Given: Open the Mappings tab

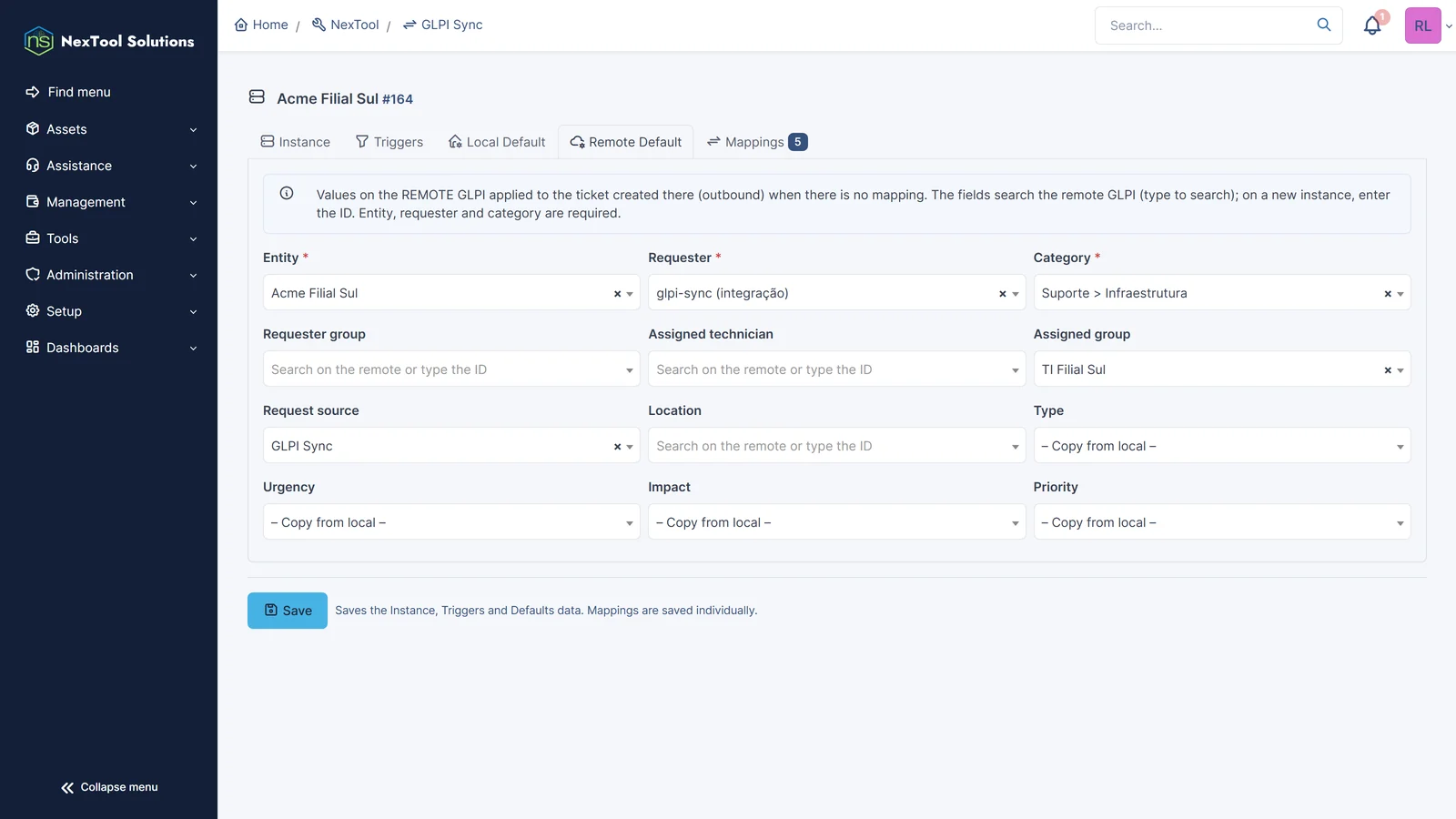Looking at the screenshot, I should 757,142.
